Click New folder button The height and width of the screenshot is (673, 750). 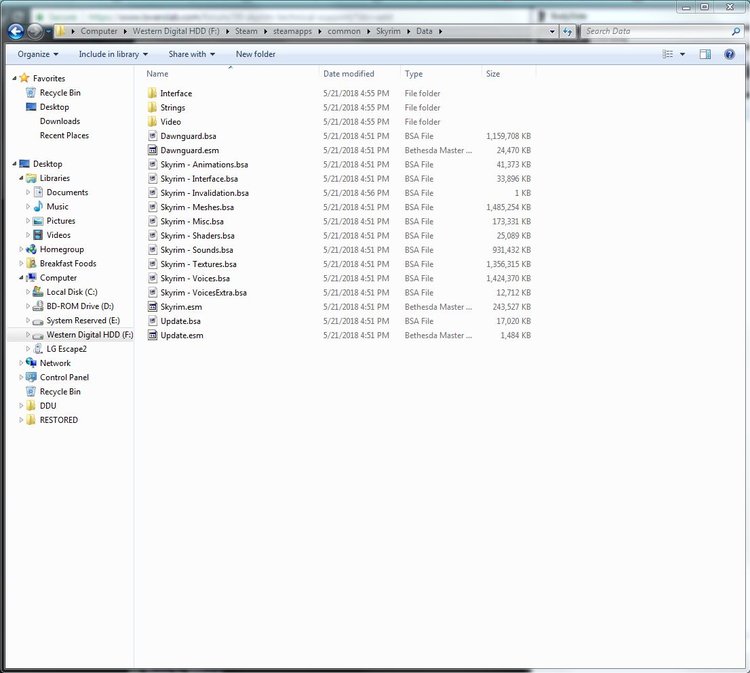tap(255, 54)
